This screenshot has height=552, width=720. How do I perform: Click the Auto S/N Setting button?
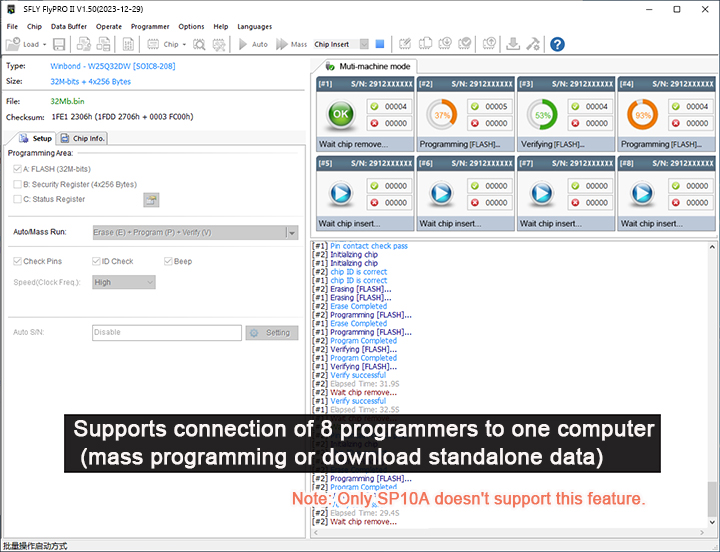pos(272,333)
